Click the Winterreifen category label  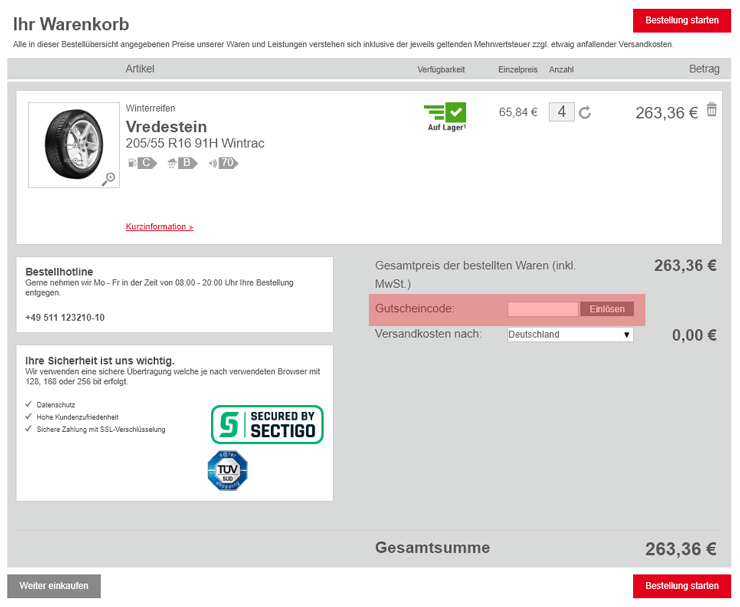tap(151, 108)
